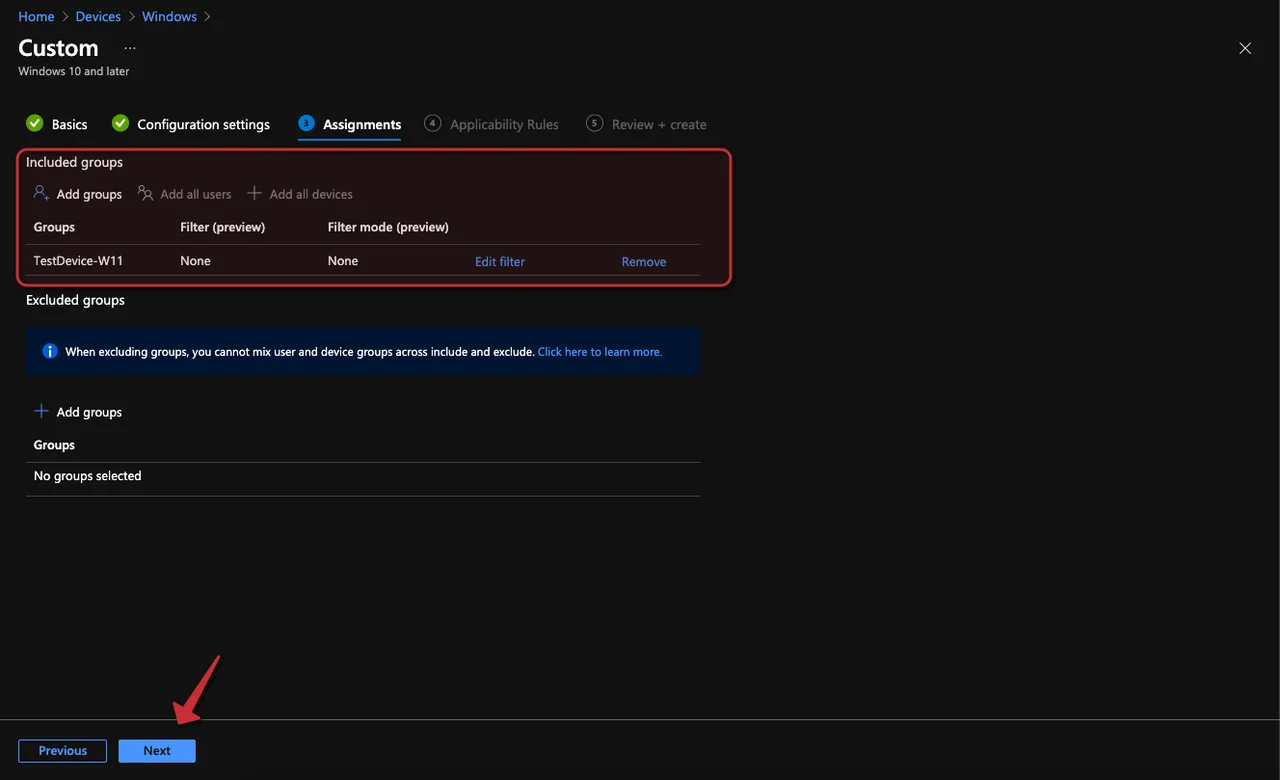This screenshot has width=1280, height=780.
Task: Click the Next button
Action: click(x=157, y=751)
